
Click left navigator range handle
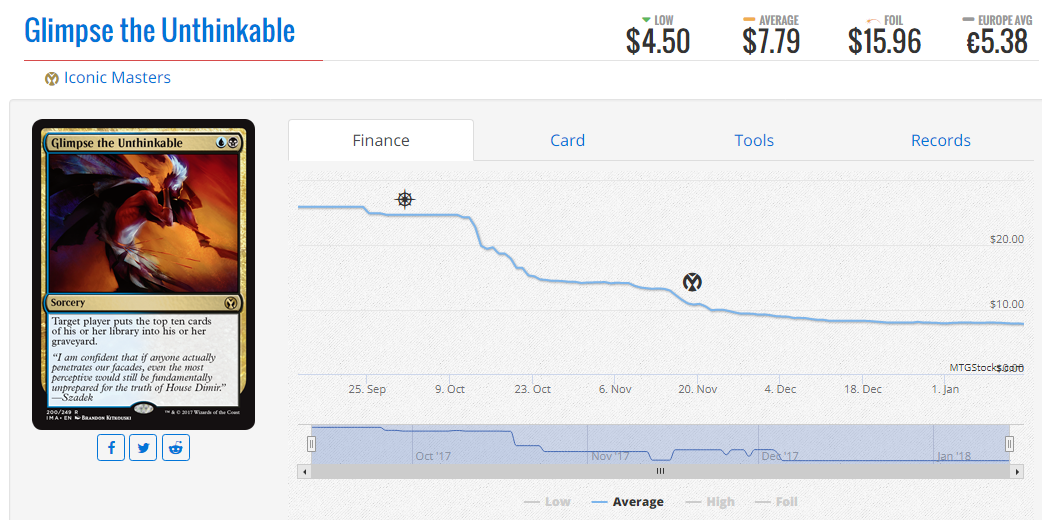[311, 444]
